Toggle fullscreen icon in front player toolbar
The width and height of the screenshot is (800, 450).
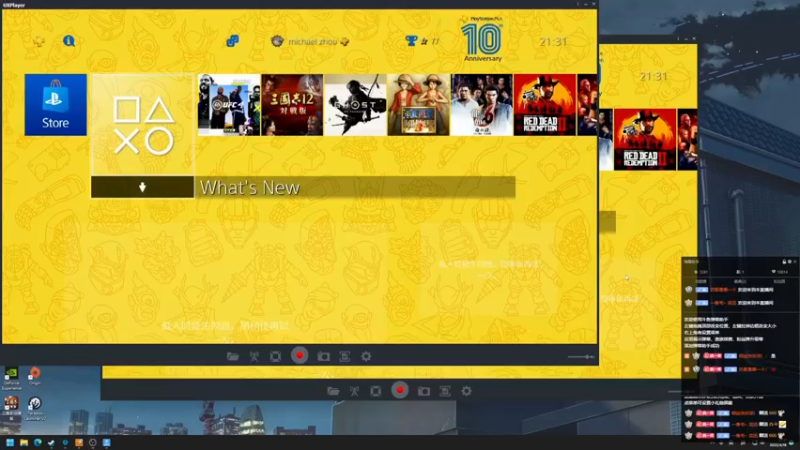click(276, 356)
